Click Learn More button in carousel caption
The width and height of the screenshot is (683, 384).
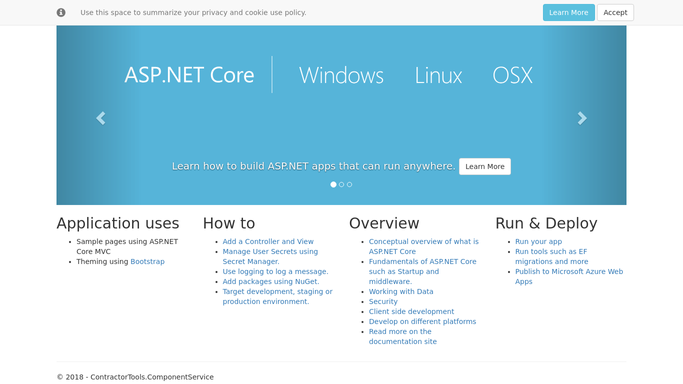coord(485,166)
